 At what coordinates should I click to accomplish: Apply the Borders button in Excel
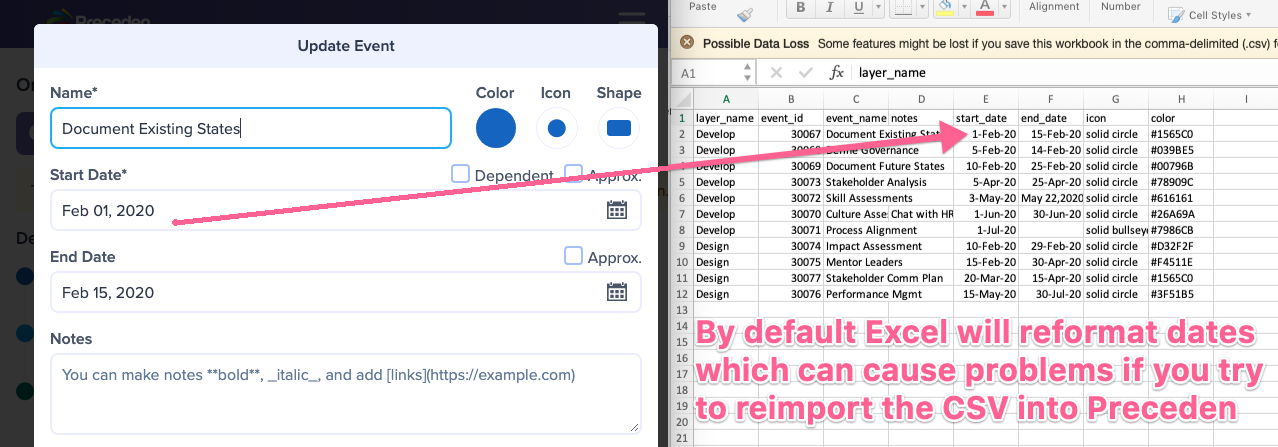[901, 7]
